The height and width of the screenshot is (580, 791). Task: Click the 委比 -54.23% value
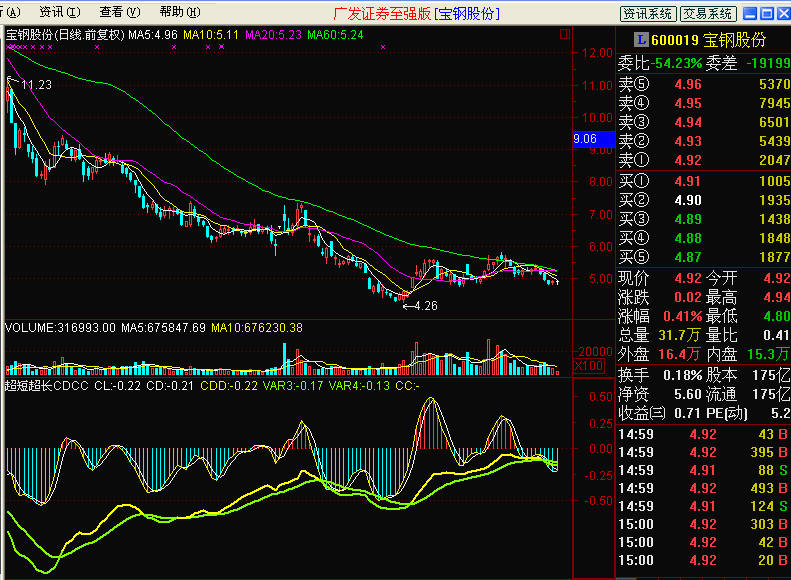[x=676, y=64]
